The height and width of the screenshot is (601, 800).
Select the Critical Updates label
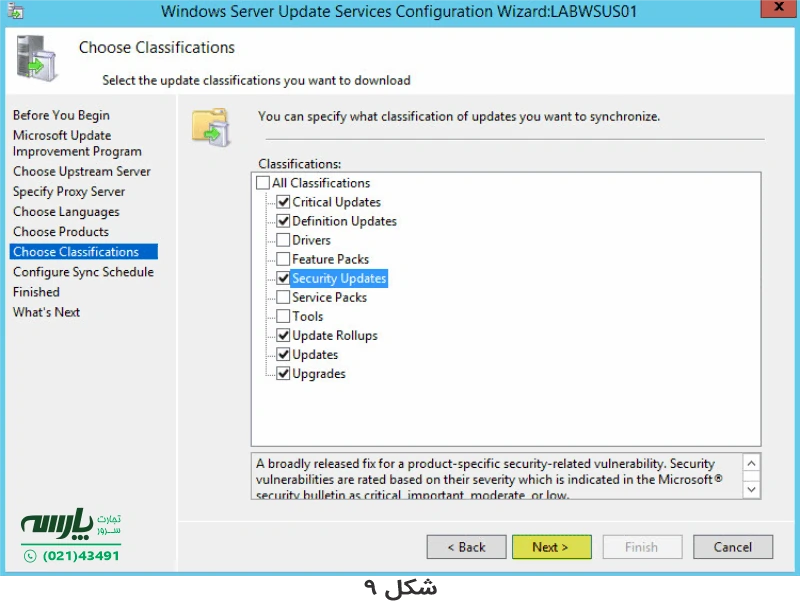[x=337, y=202]
